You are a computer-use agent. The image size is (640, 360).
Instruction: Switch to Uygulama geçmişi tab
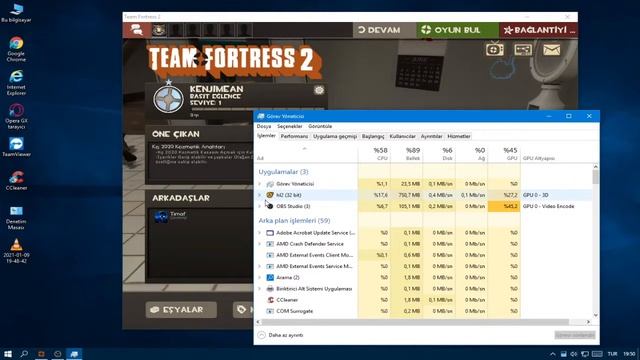[335, 136]
